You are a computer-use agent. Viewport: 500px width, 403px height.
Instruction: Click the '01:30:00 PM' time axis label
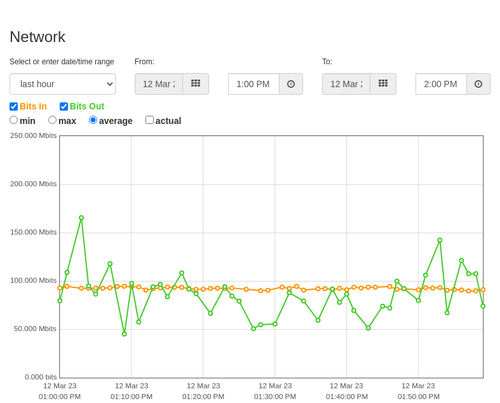(x=275, y=397)
